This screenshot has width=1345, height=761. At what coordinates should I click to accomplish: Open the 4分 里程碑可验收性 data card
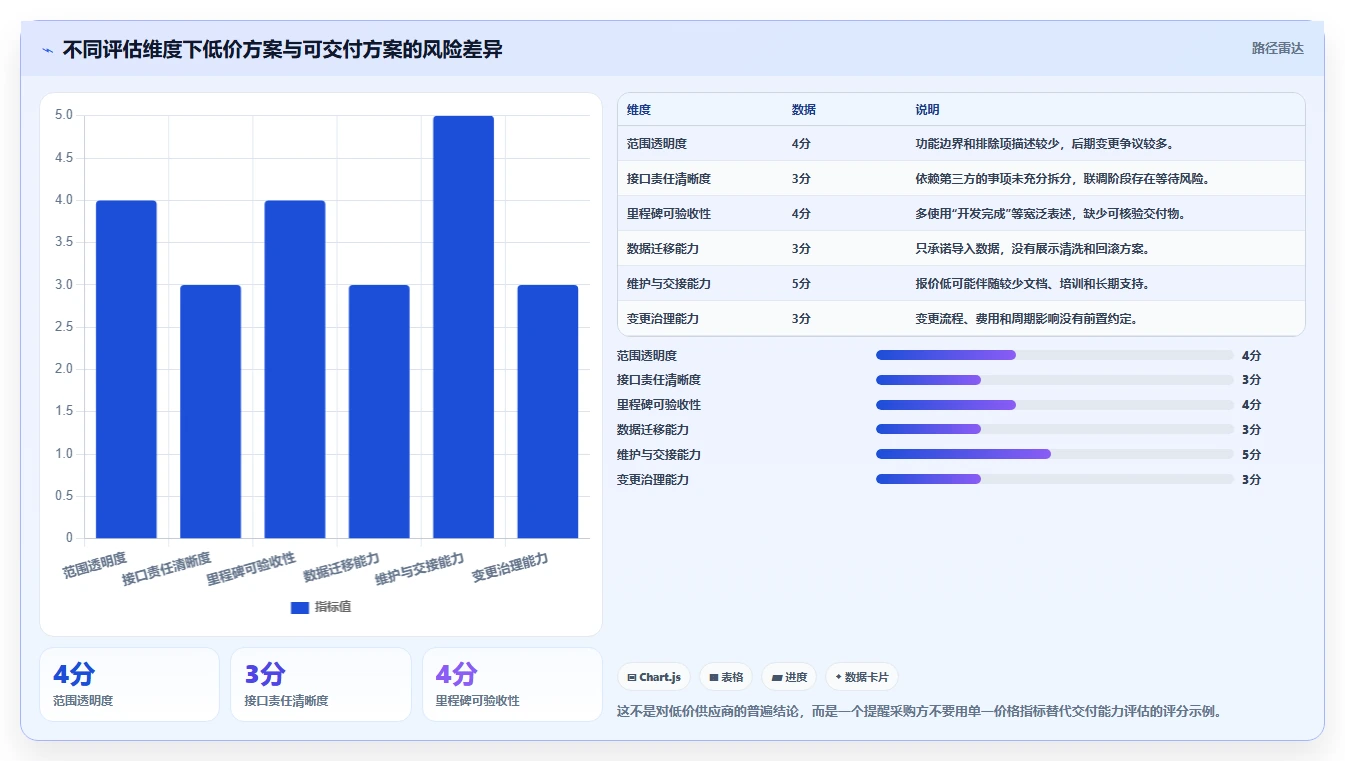pos(512,684)
